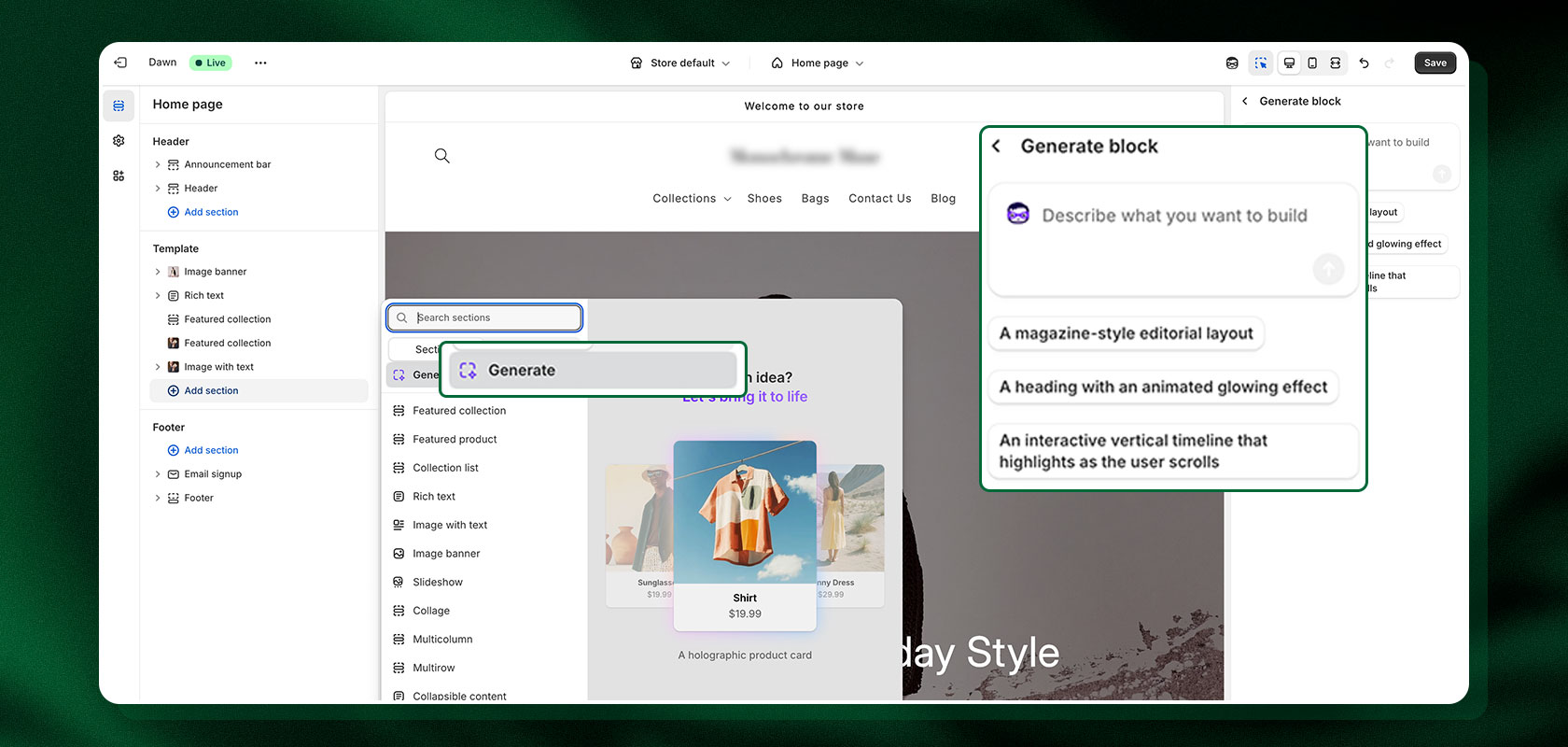Viewport: 1568px width, 747px height.
Task: Click the search magnifier in store preview
Action: point(442,156)
